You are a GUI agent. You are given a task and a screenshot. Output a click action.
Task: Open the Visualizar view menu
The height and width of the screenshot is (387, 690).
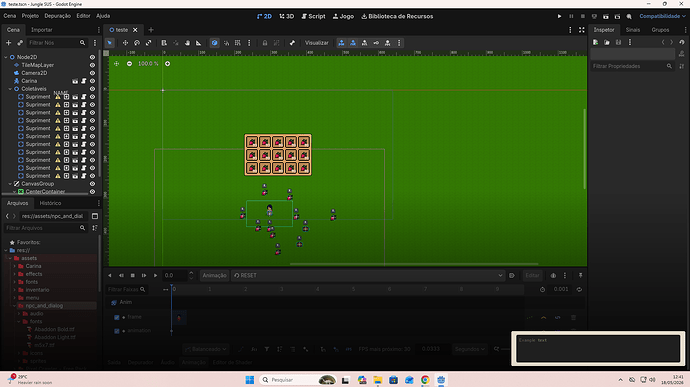pos(317,43)
